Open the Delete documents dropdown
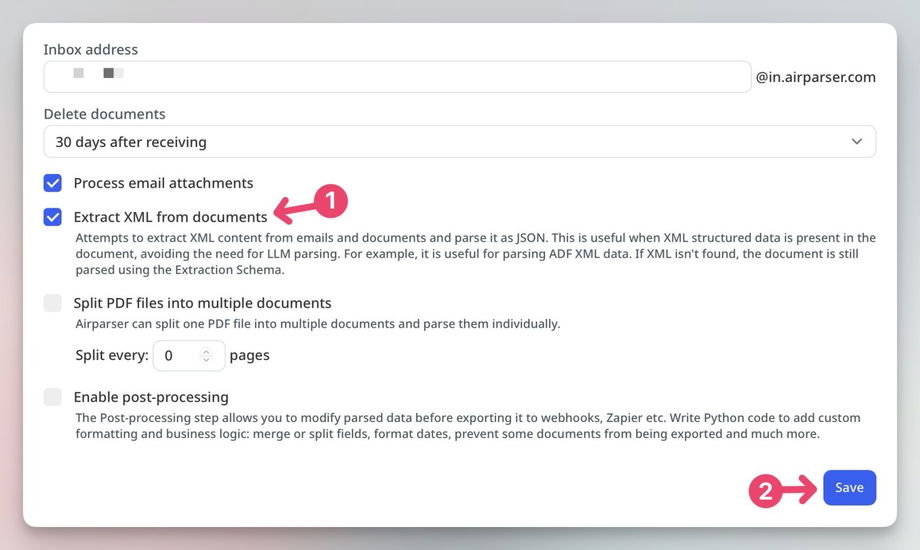Screen dimensions: 920x550 coord(459,142)
